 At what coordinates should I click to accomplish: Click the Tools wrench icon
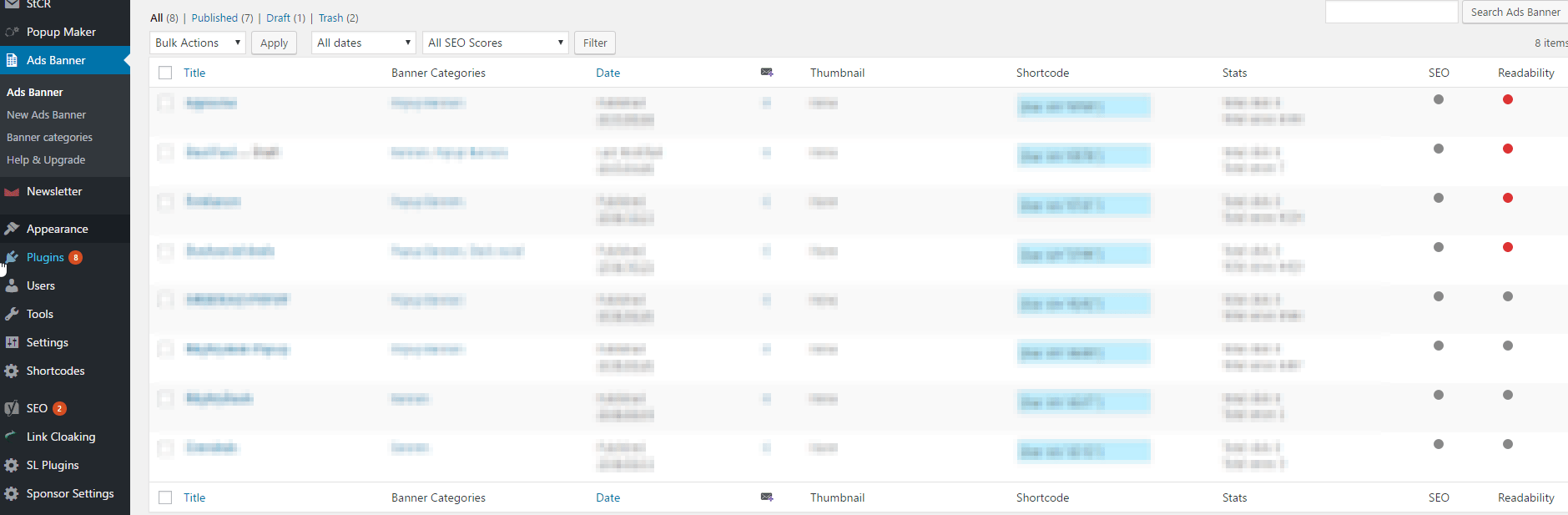12,314
